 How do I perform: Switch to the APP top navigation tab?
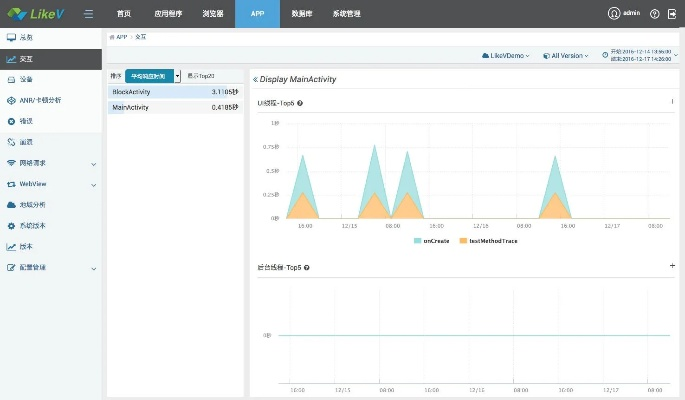(x=257, y=14)
